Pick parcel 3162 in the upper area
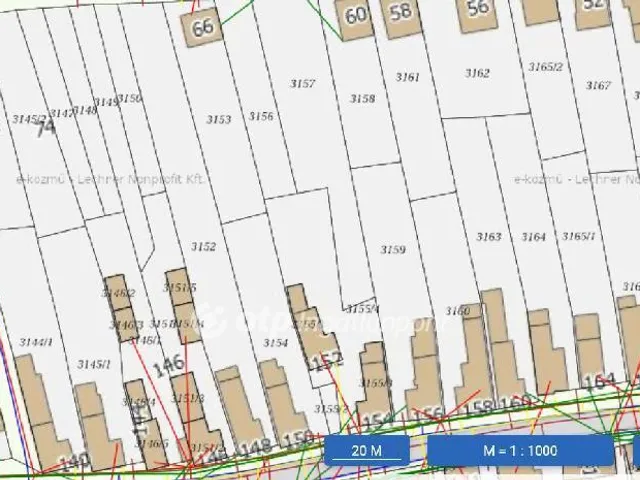Viewport: 640px width, 480px height. pos(477,73)
